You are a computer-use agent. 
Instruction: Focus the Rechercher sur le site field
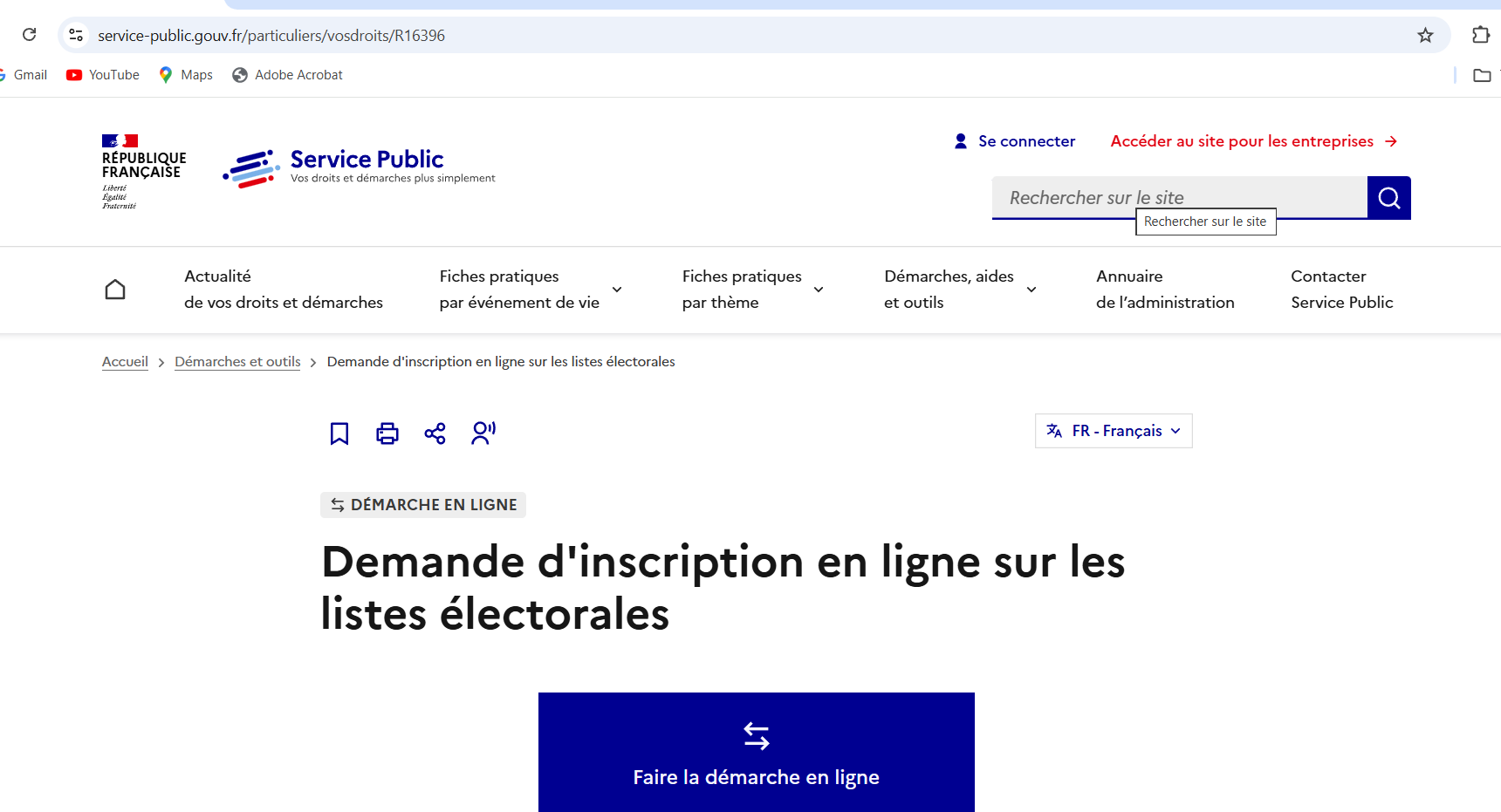pos(1178,197)
